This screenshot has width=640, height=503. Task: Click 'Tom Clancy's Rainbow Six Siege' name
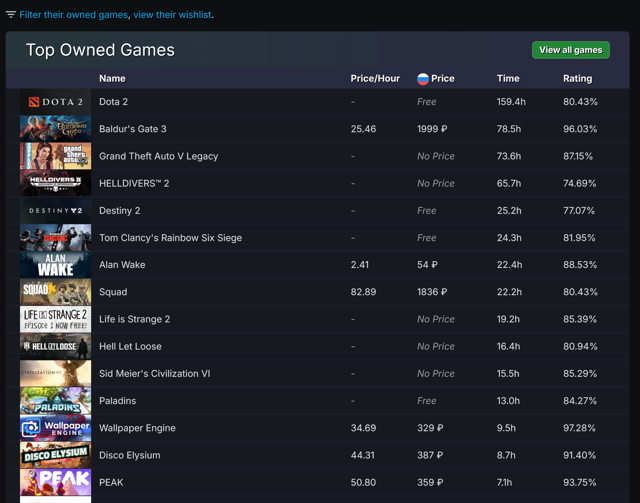(171, 238)
